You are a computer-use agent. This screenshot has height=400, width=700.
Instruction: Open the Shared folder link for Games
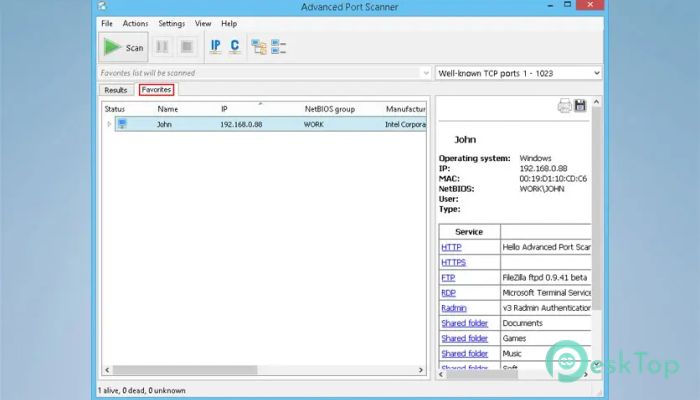pos(464,338)
